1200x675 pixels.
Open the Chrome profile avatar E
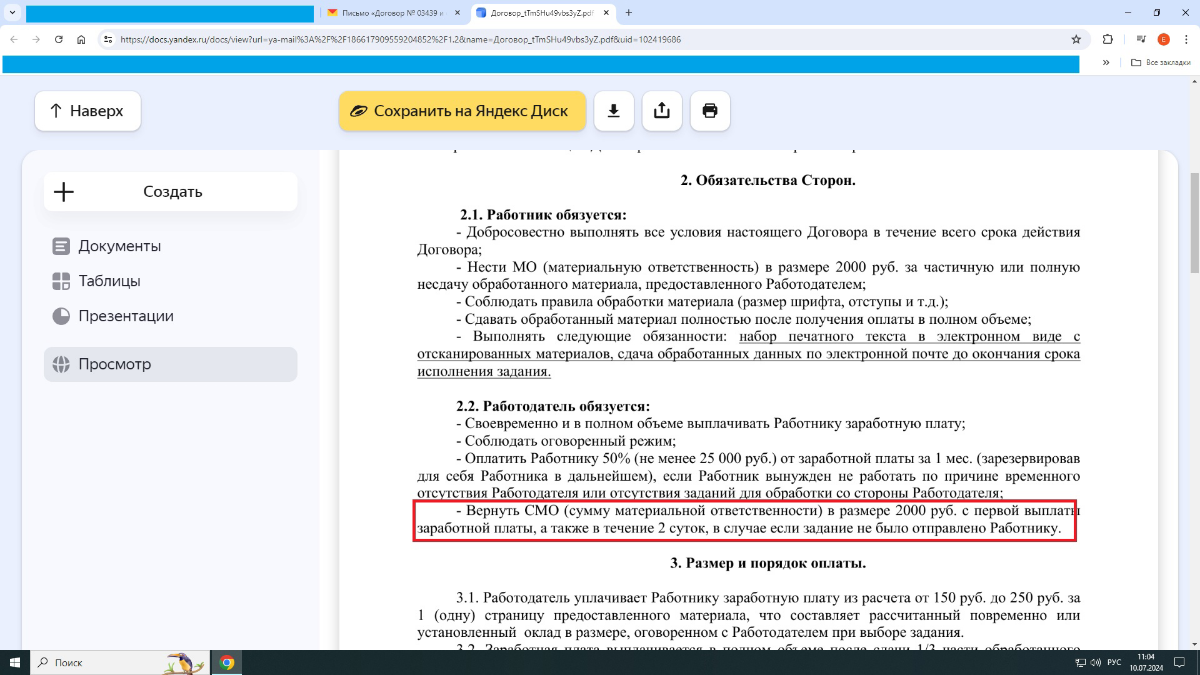coord(1163,39)
